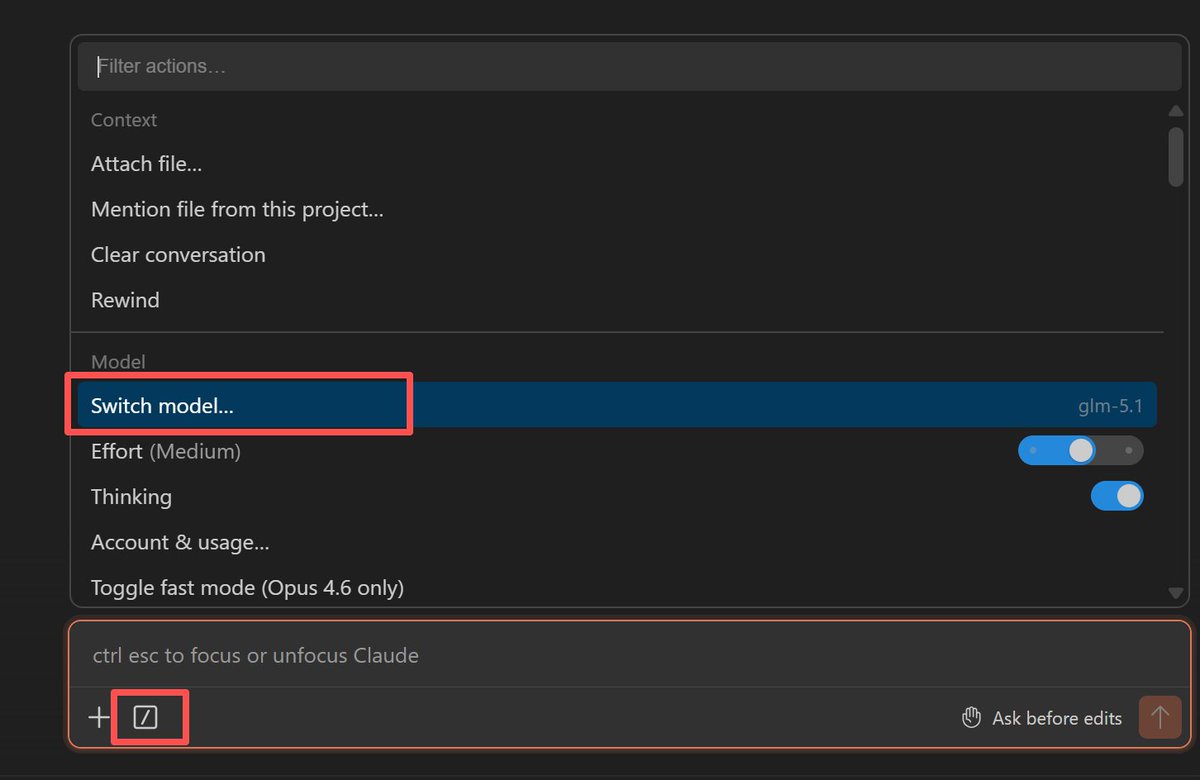Adjust the Effort level slider
This screenshot has width=1200, height=780.
coord(1081,451)
